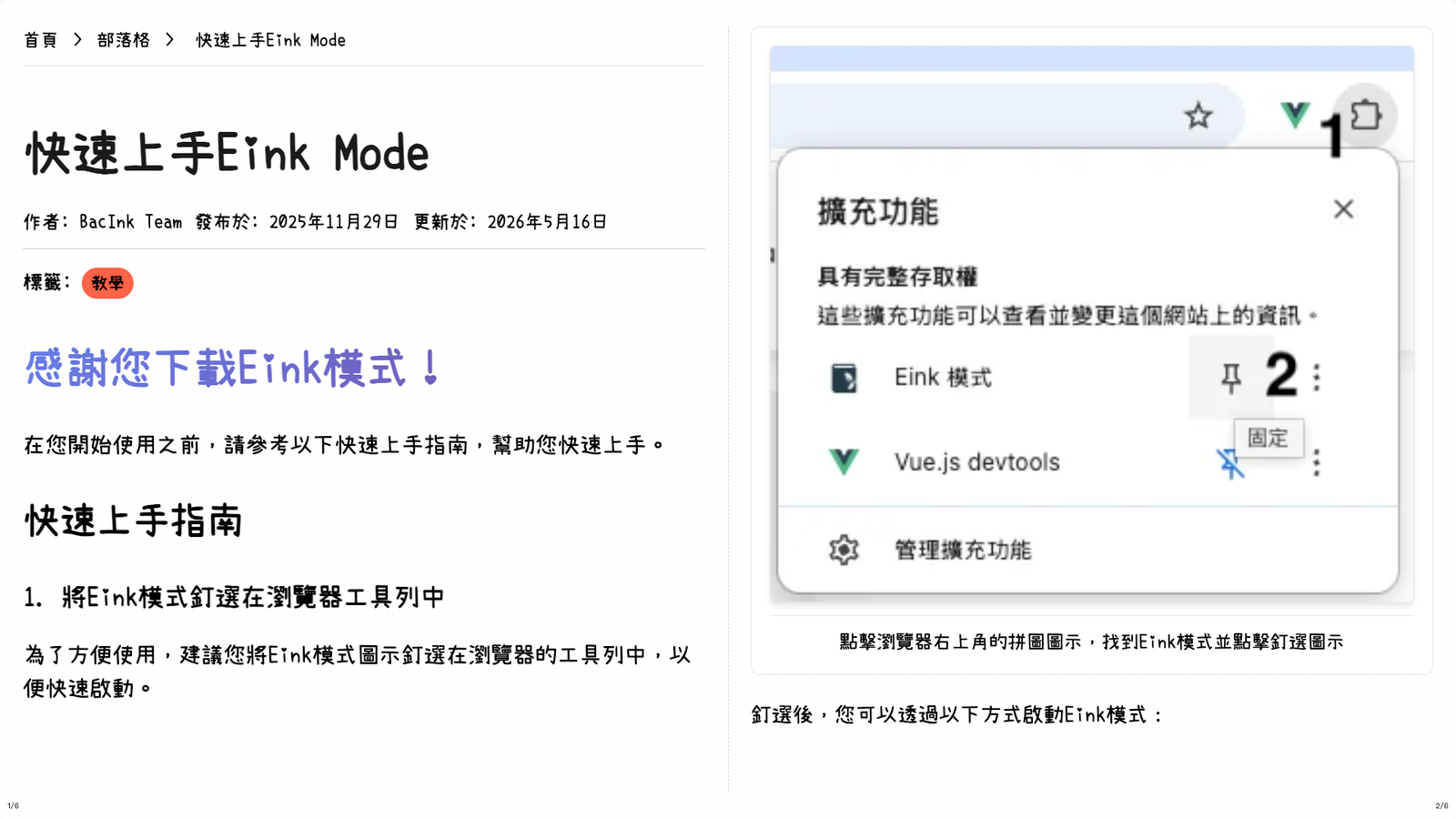The image size is (1456, 819).
Task: Click the 快速上手Eink Mode breadcrumb
Action: [271, 40]
